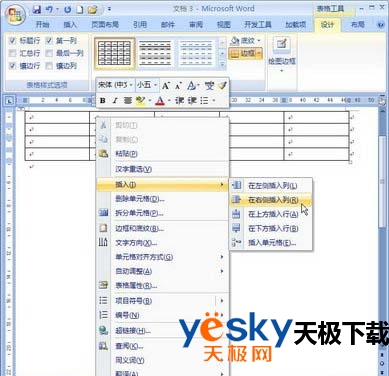
Task: Switch to the 视图 View tab
Action: click(224, 24)
